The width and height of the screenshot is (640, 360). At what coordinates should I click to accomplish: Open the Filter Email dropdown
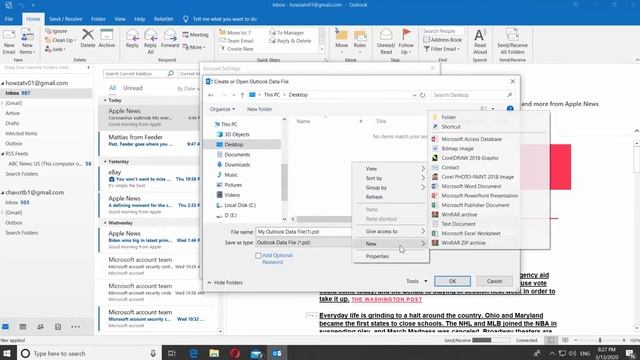click(x=442, y=49)
